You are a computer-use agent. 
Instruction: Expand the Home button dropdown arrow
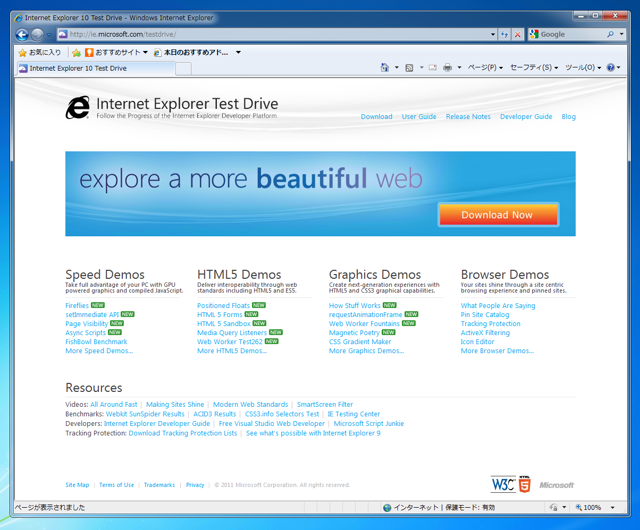pos(396,68)
